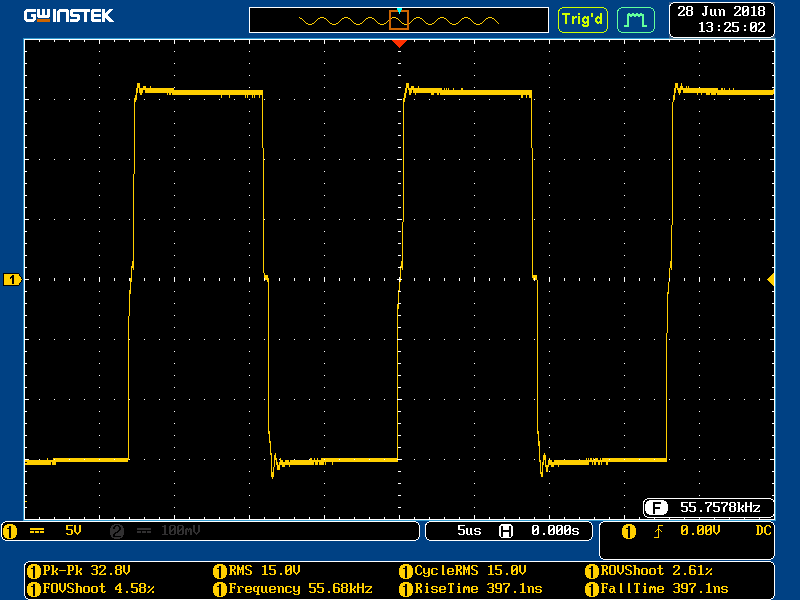Click the acquisition mode waveform icon
The width and height of the screenshot is (800, 600).
pos(636,20)
